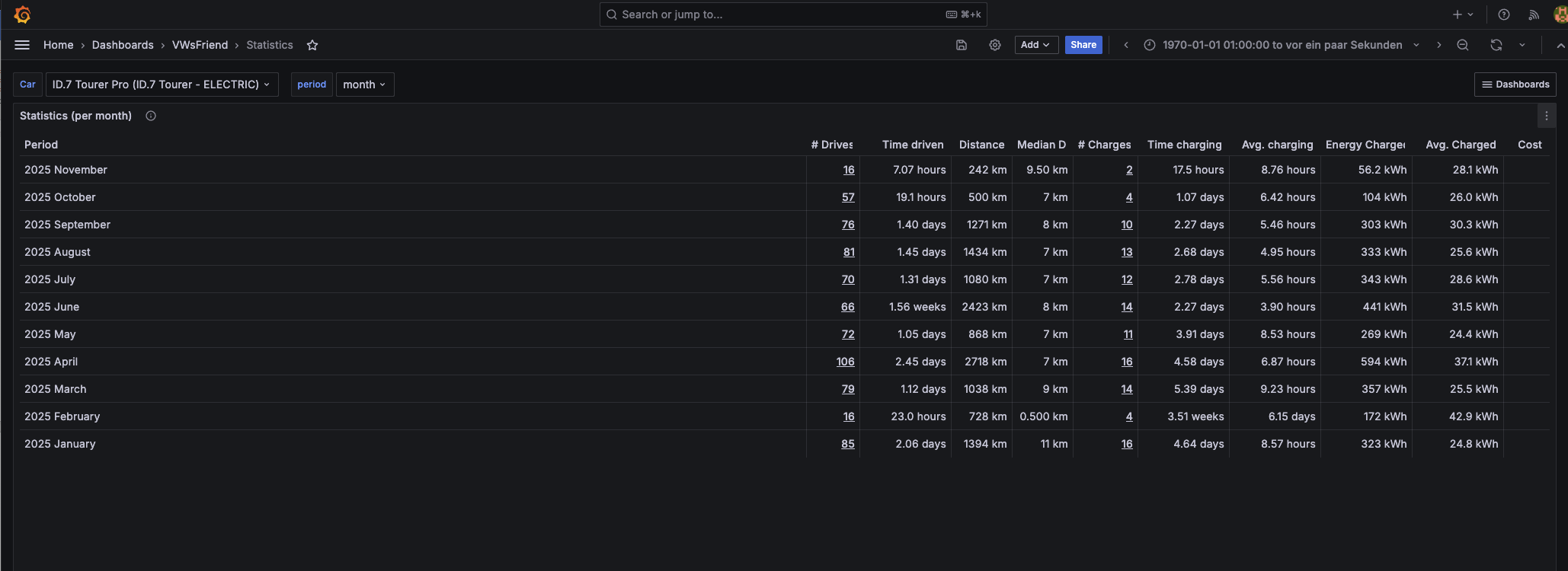Click the Grafana logo icon
This screenshot has width=1568, height=571.
[22, 14]
